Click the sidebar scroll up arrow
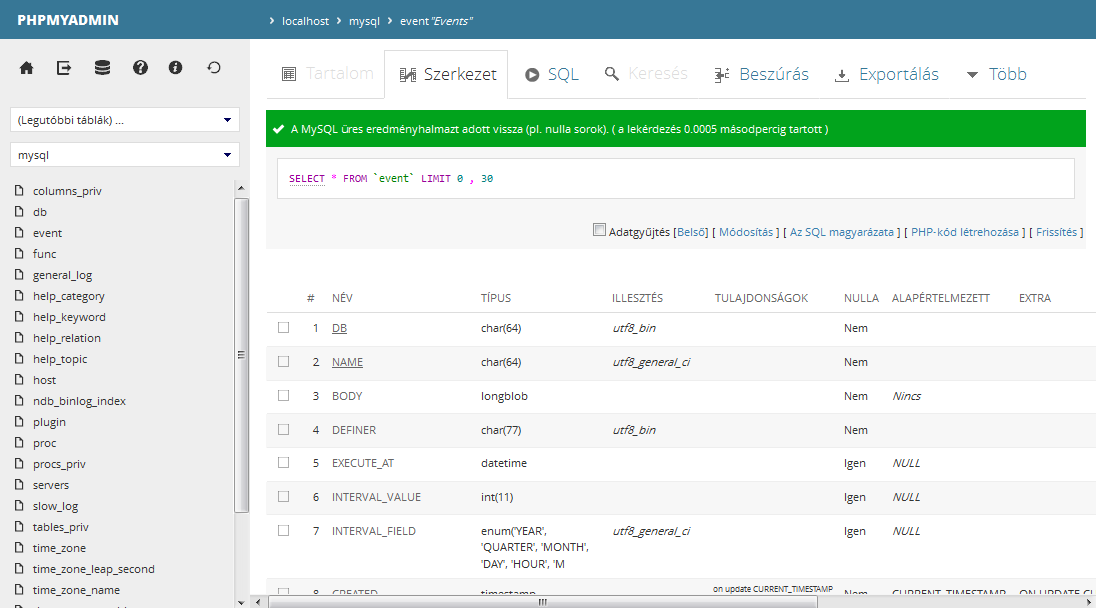1096x608 pixels. (241, 188)
